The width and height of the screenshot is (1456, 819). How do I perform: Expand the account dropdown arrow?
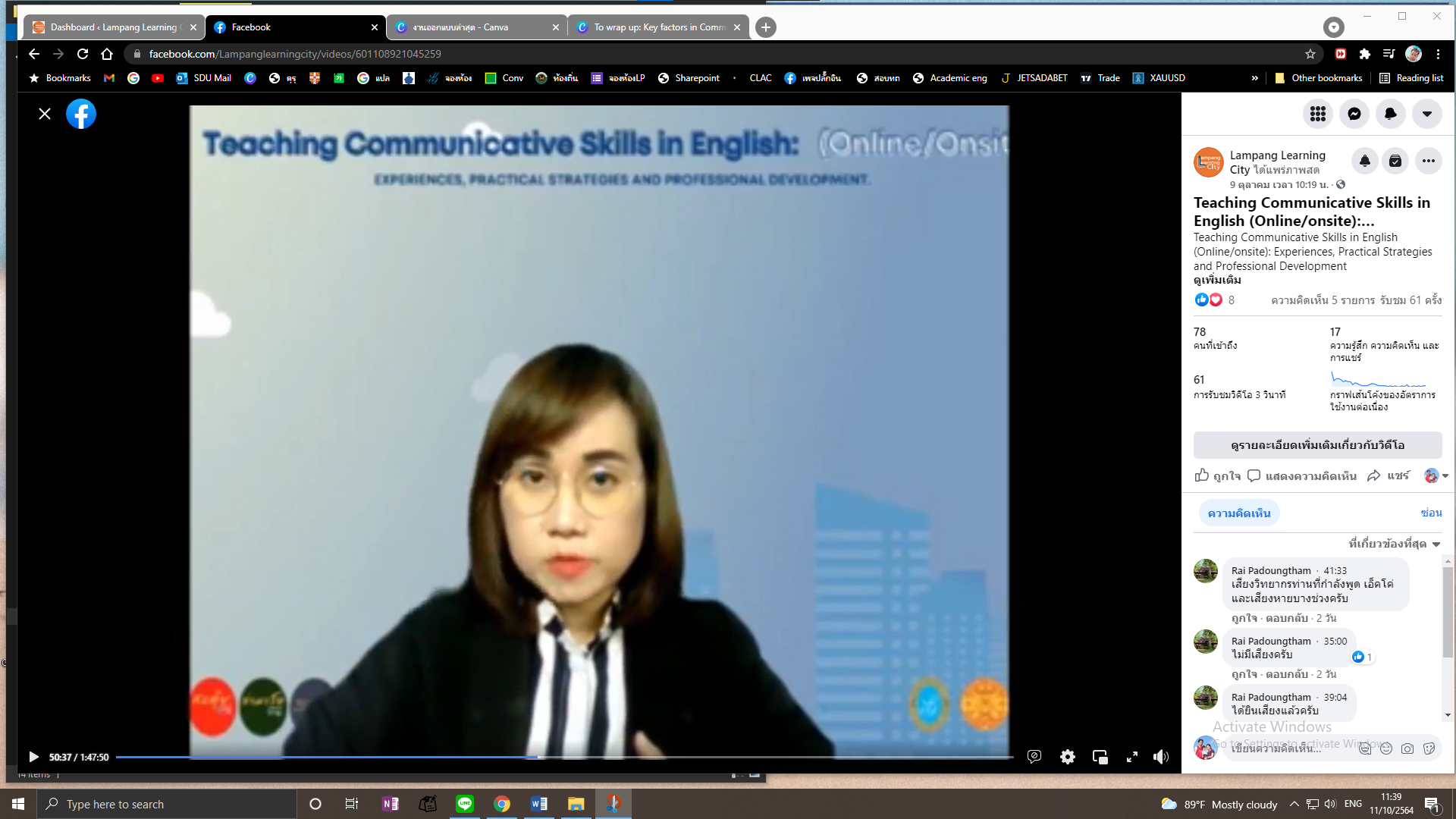tap(1426, 114)
